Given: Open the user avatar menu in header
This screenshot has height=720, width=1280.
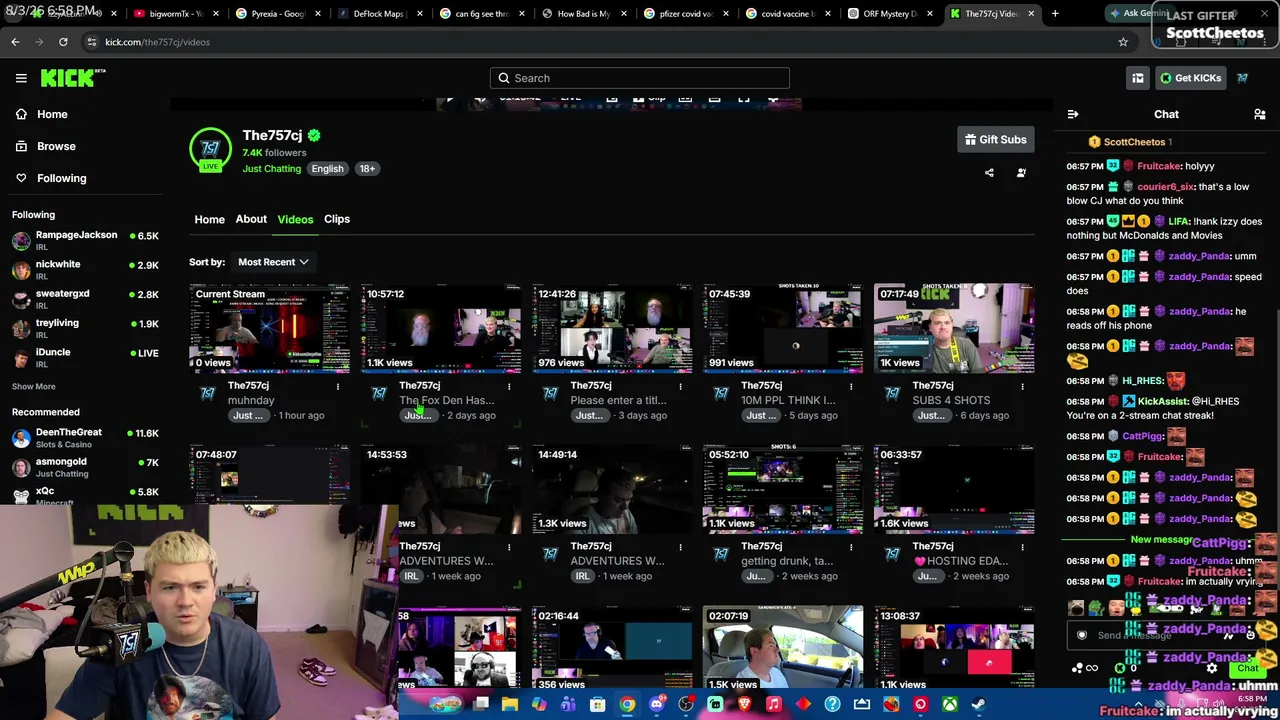Looking at the screenshot, I should point(1243,78).
